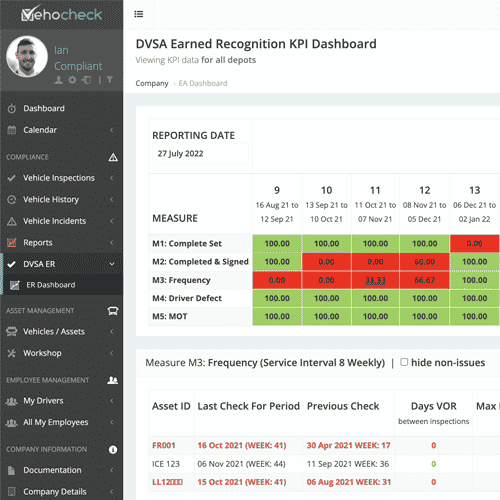Click the red 60.00 M2 period 12 cell
The width and height of the screenshot is (500, 500).
[x=424, y=262]
